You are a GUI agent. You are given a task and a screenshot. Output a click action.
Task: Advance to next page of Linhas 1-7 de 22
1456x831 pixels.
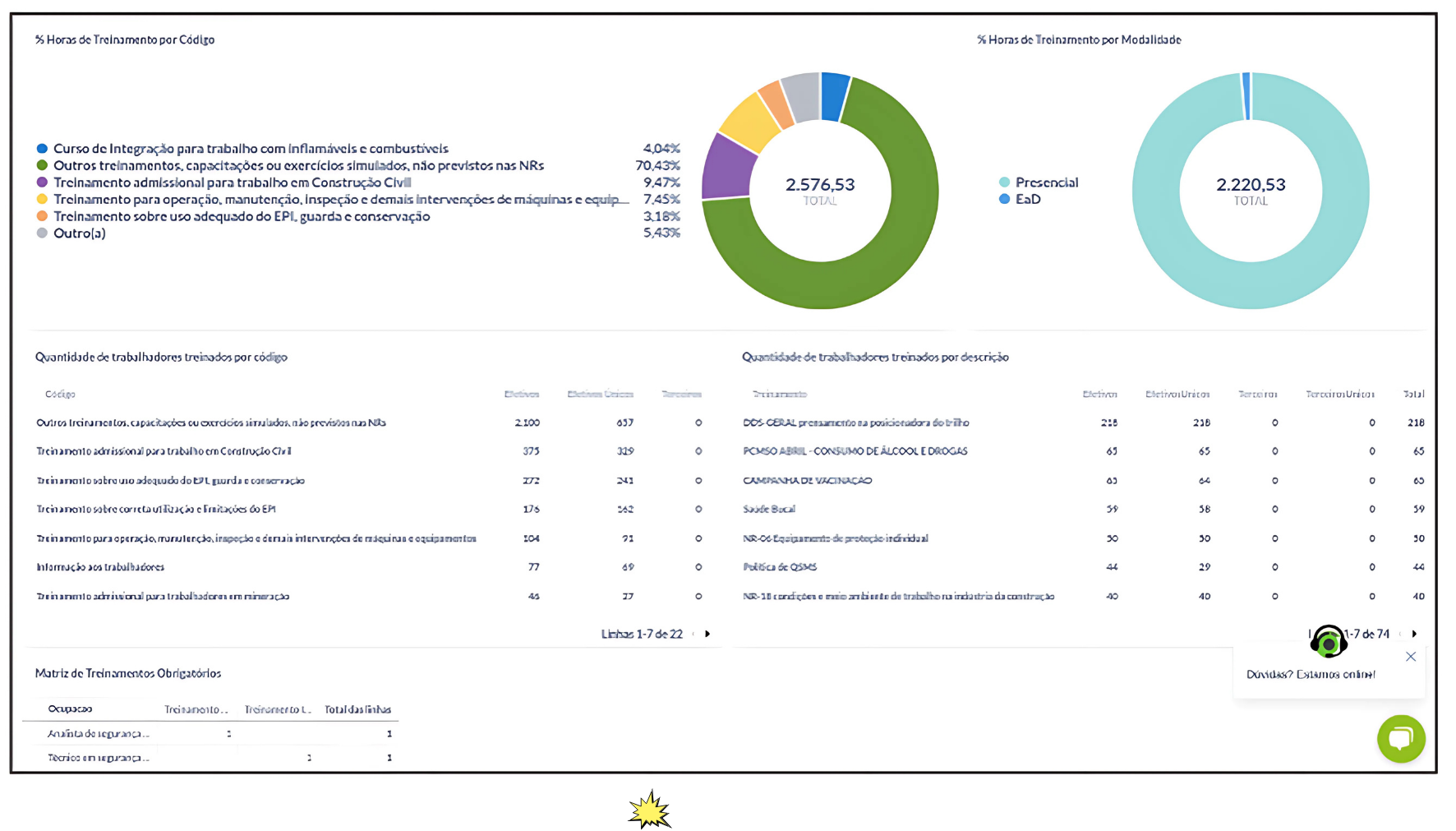click(708, 634)
